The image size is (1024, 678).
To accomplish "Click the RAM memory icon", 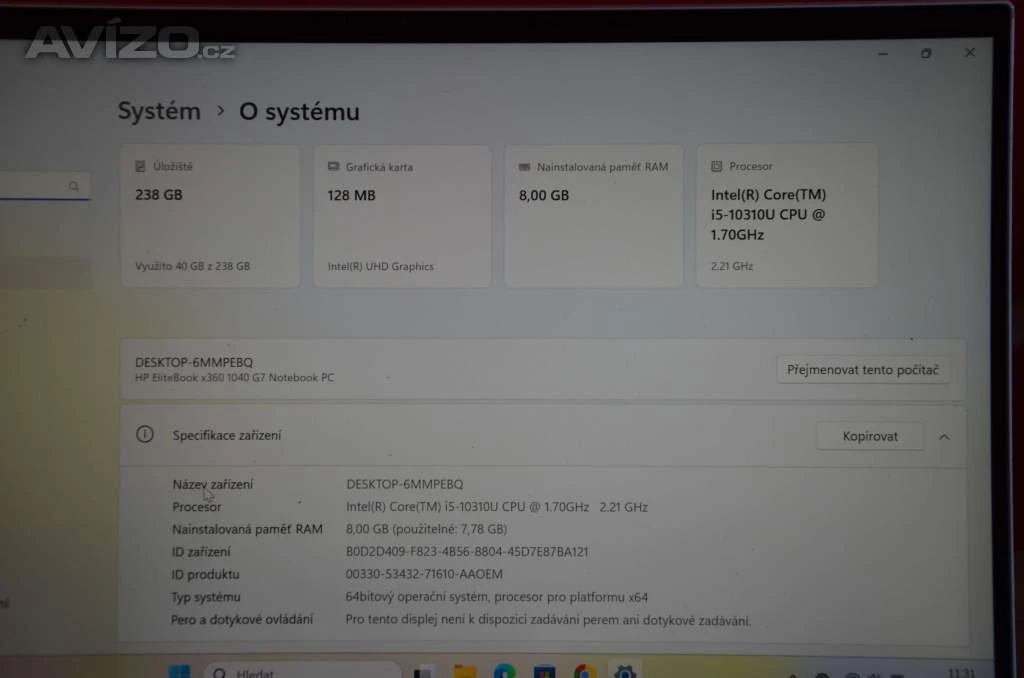I will coord(524,167).
